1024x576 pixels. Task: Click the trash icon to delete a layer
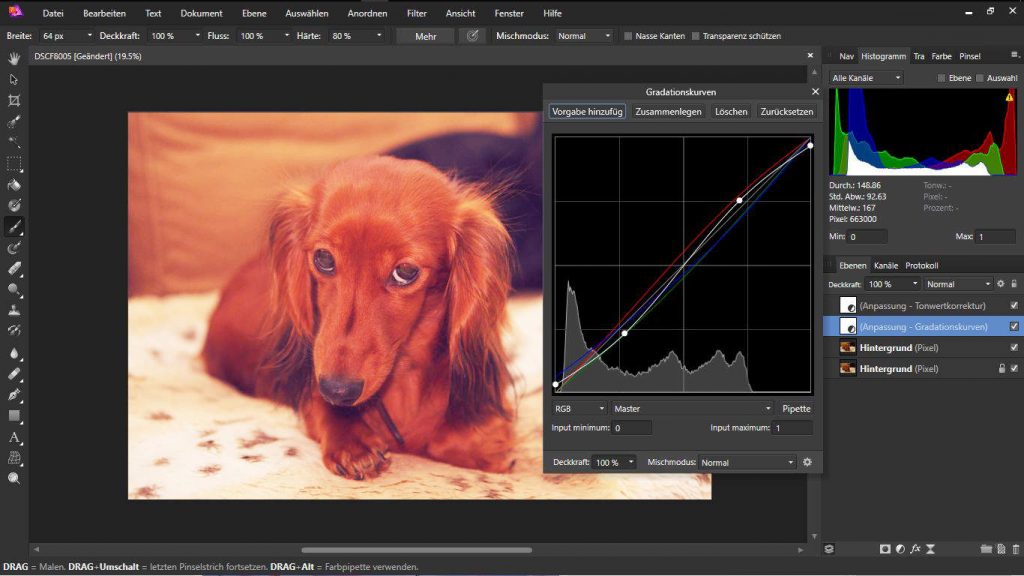coord(1016,550)
